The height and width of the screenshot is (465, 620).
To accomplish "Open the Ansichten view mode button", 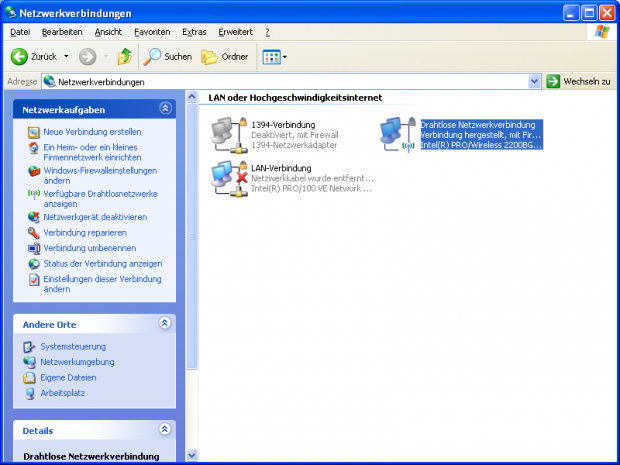I will point(271,57).
